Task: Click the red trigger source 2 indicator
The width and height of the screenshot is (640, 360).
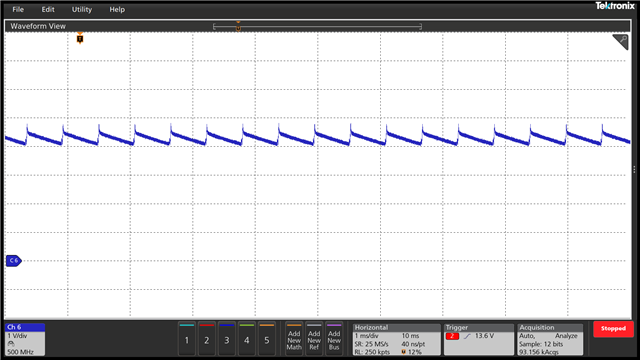Action: [x=452, y=336]
